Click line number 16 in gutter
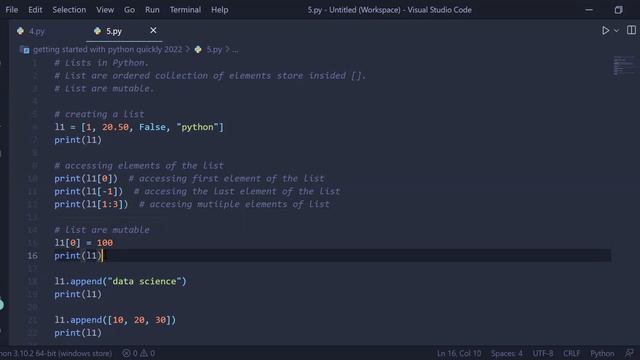Viewport: 640px width, 360px height. click(x=32, y=256)
